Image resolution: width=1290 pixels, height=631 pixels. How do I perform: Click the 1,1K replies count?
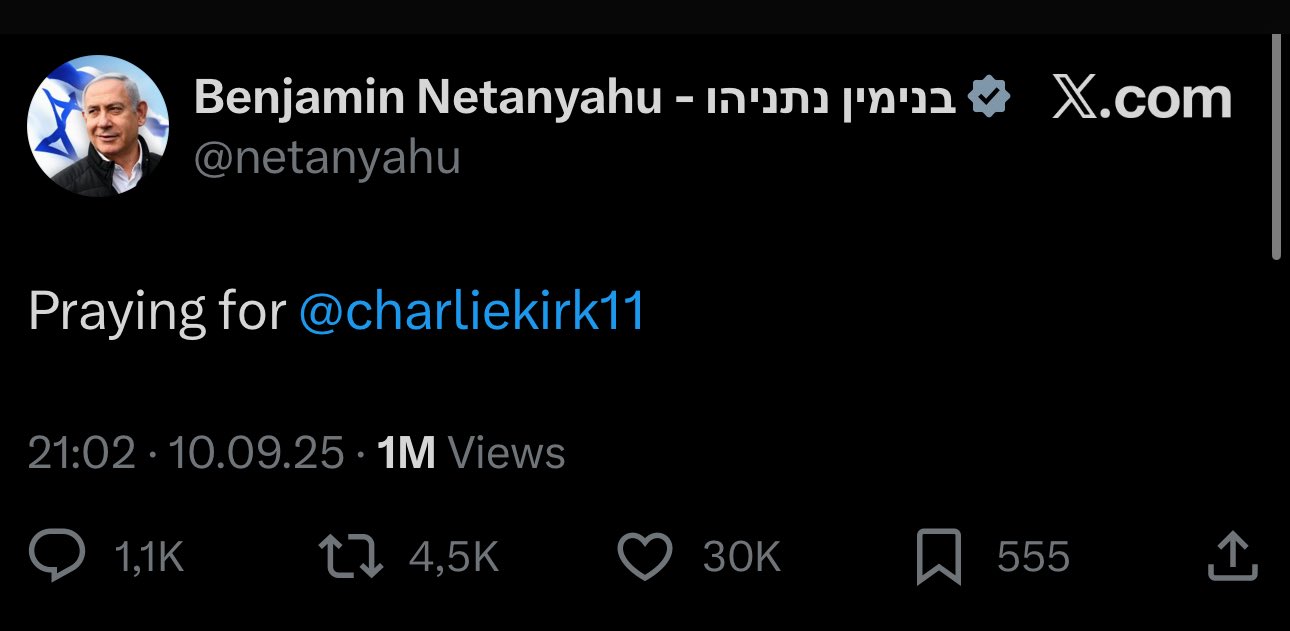[x=150, y=557]
